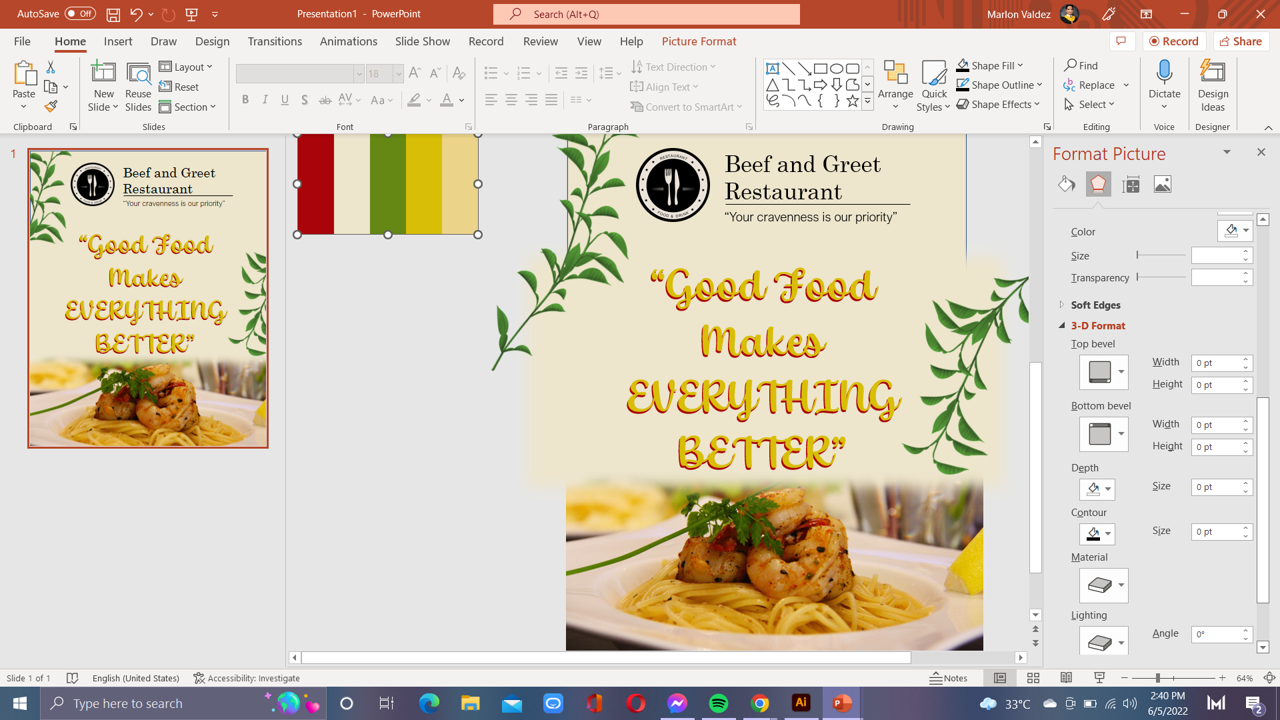1280x720 pixels.
Task: Open the Comments pane button
Action: 1121,41
